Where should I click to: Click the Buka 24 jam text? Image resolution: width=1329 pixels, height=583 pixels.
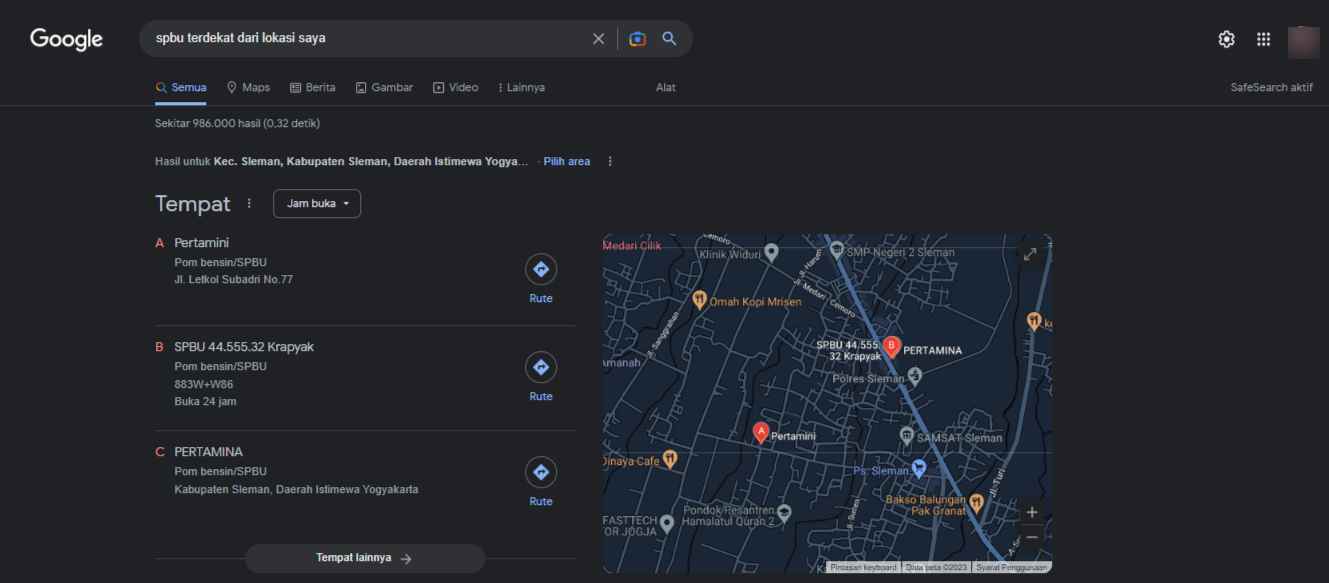[x=206, y=402]
